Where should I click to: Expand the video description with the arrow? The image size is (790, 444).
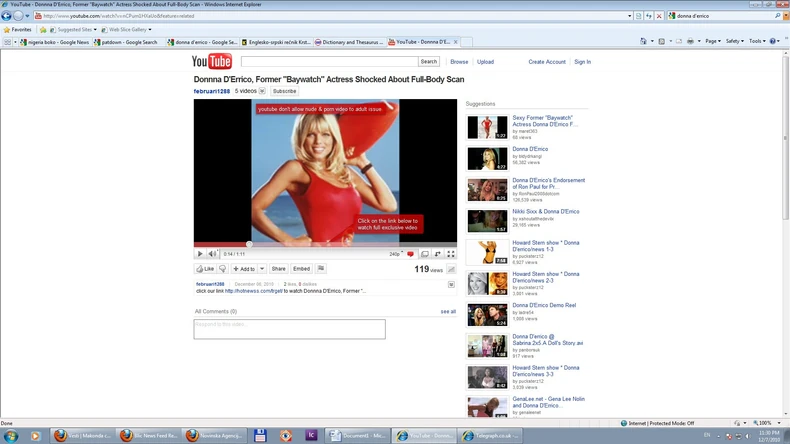coord(451,285)
